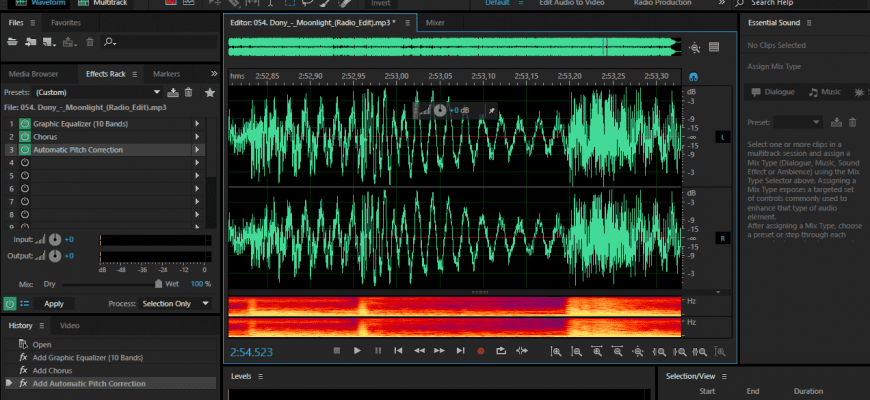870x400 pixels.
Task: Move playhead to next marker
Action: [x=461, y=351]
